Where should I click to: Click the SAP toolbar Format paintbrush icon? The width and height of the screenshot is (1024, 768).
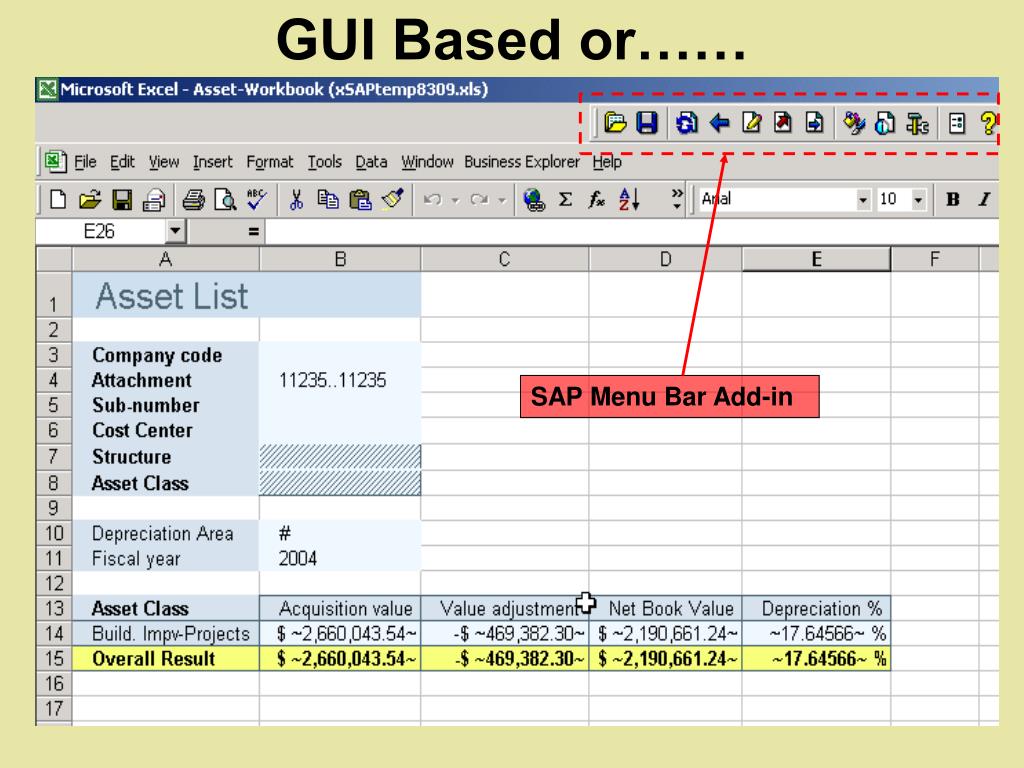coord(854,123)
